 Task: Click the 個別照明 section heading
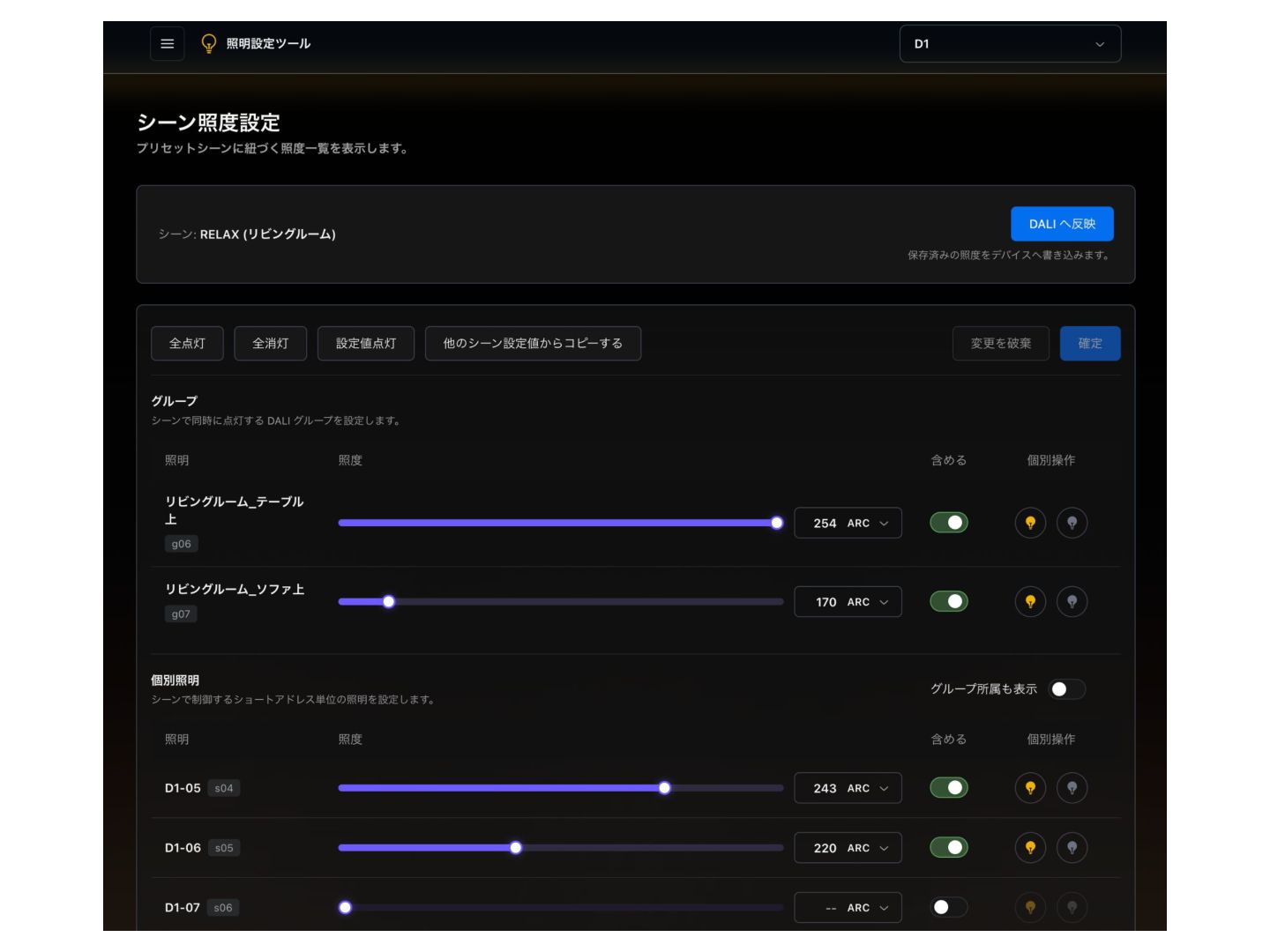pos(175,681)
